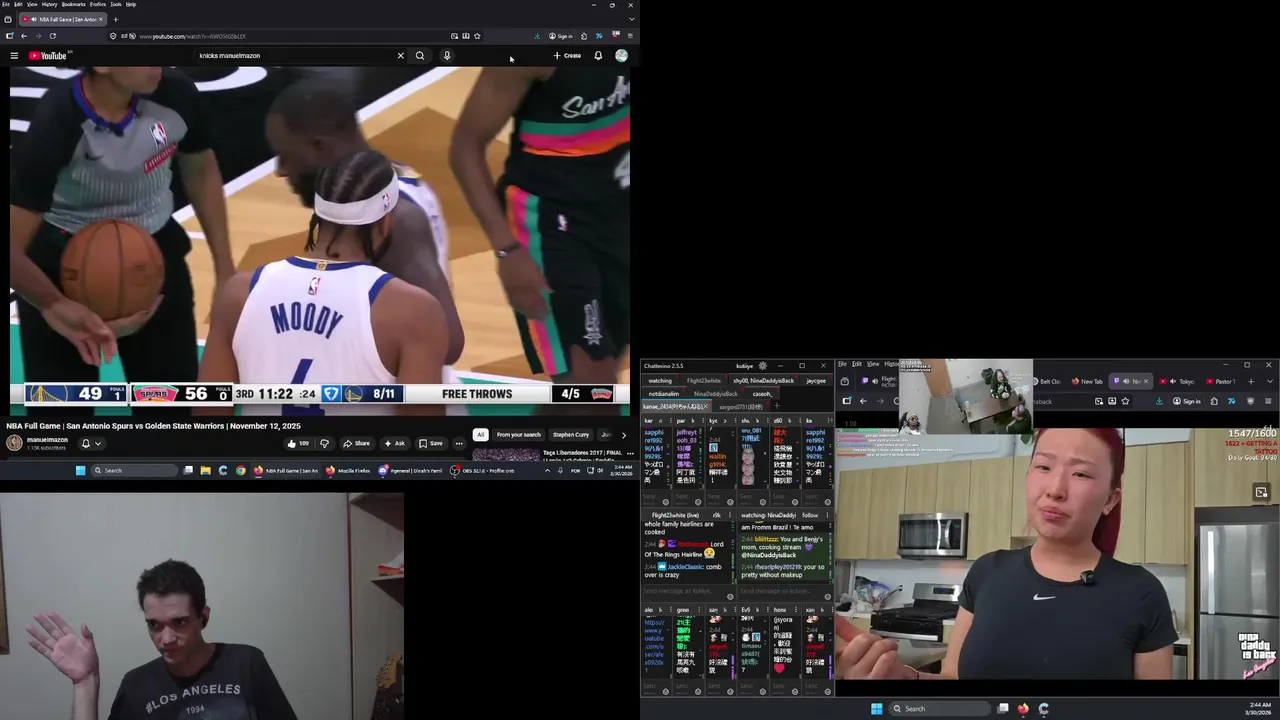This screenshot has height=720, width=1280.
Task: Open the Tools menu in left Firefox
Action: point(116,4)
